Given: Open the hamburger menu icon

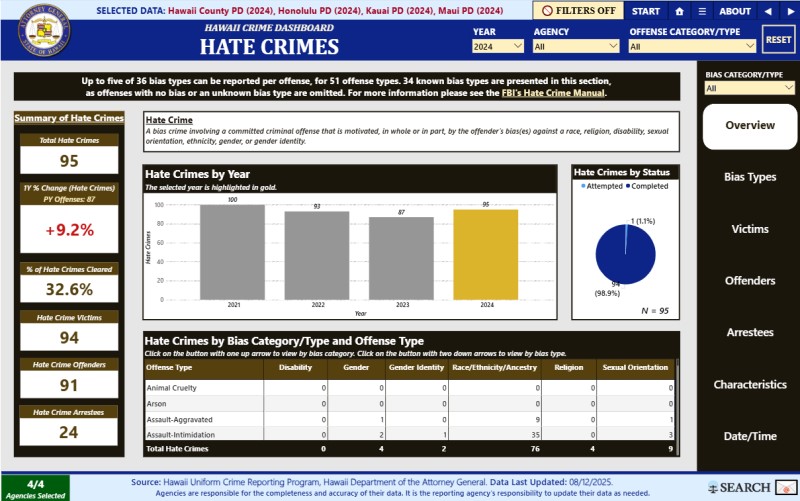Looking at the screenshot, I should pos(702,11).
